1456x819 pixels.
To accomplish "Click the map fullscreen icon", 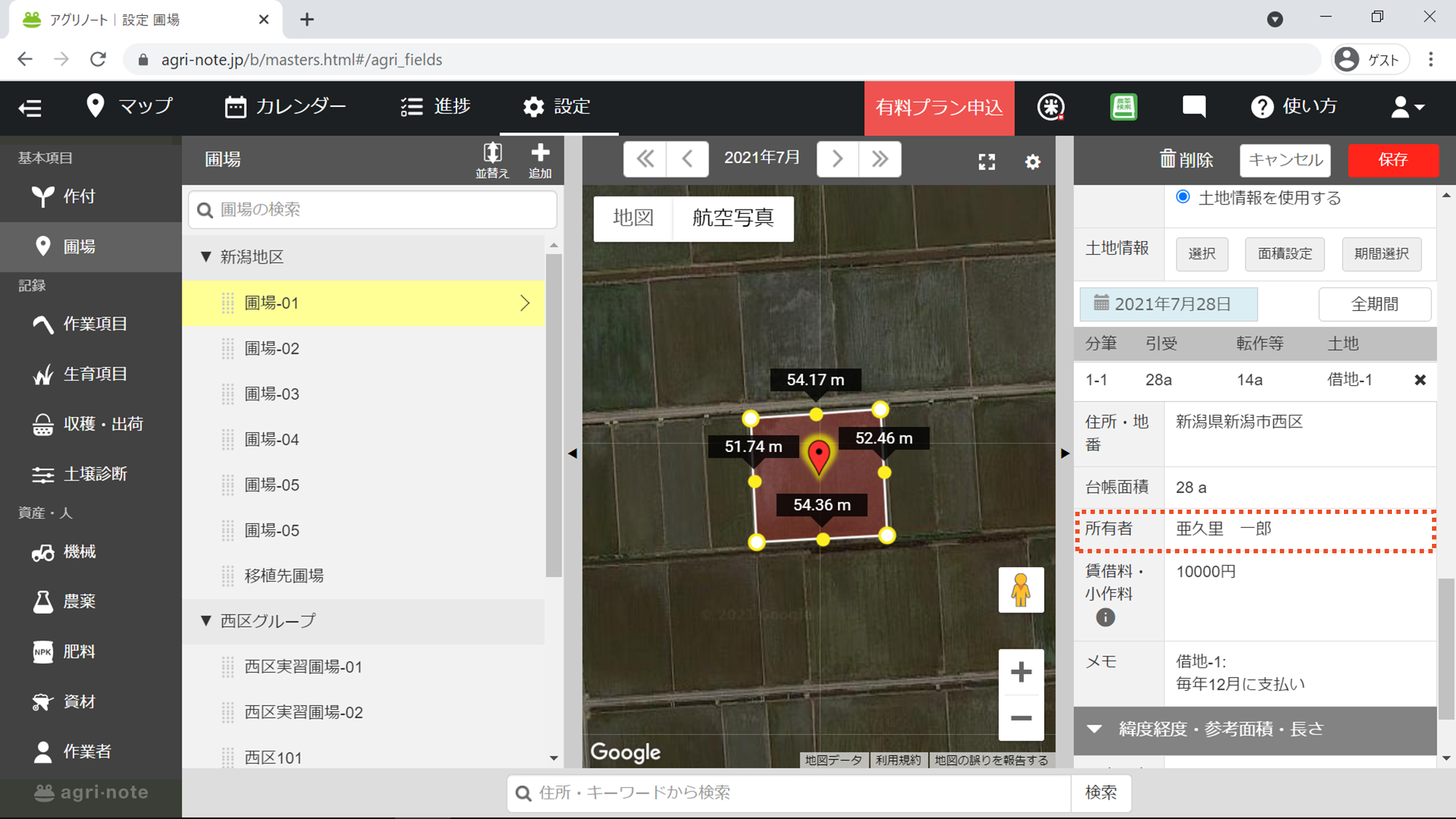I will (x=986, y=162).
